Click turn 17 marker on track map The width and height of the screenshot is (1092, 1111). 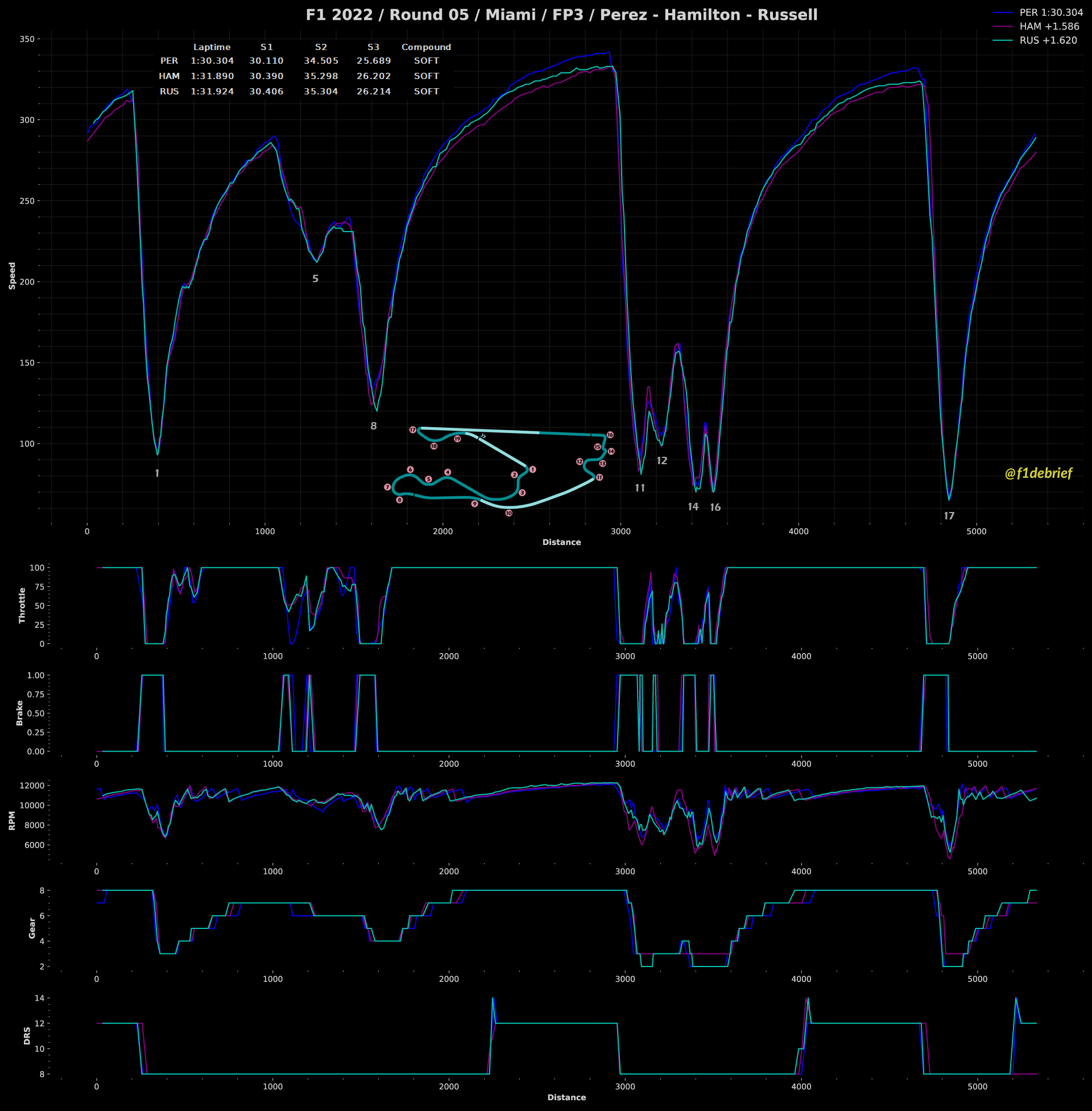[x=412, y=429]
